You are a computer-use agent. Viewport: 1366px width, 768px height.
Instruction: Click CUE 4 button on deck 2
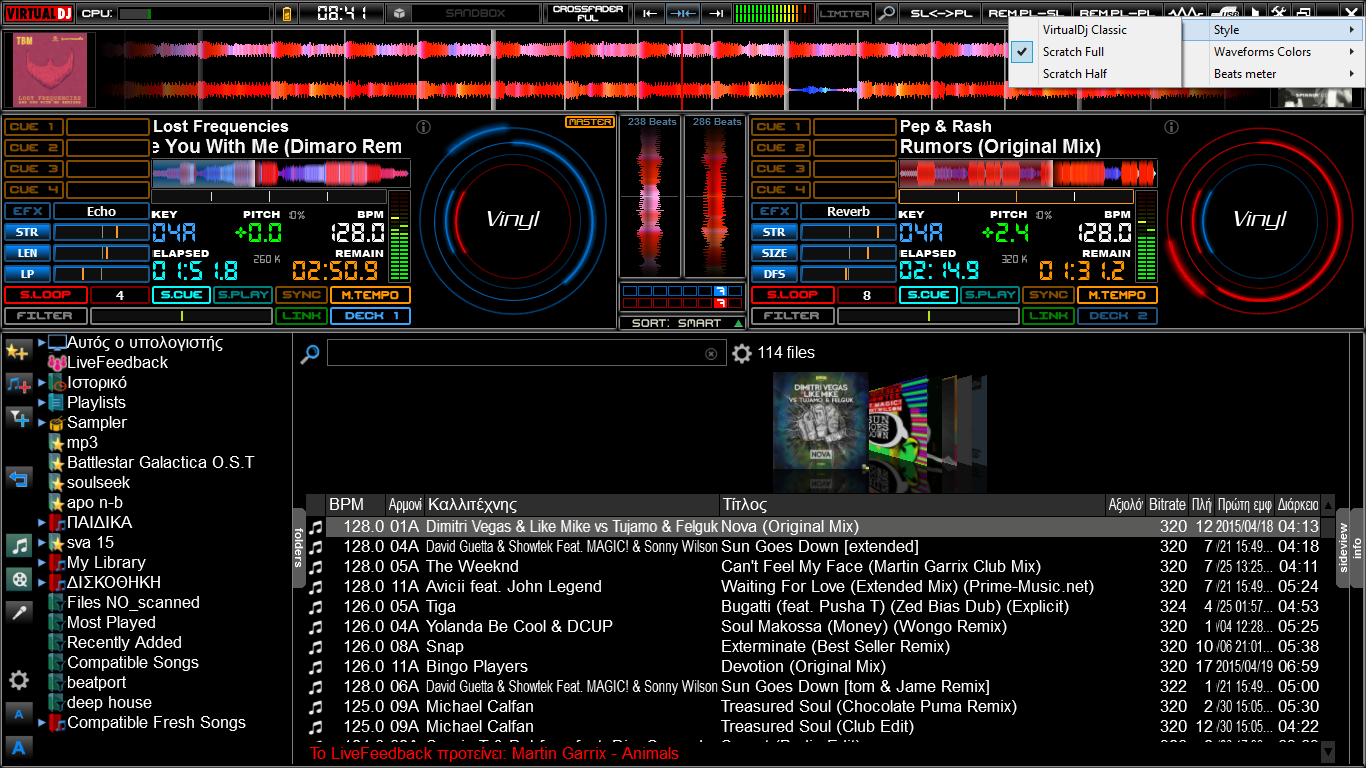[781, 190]
